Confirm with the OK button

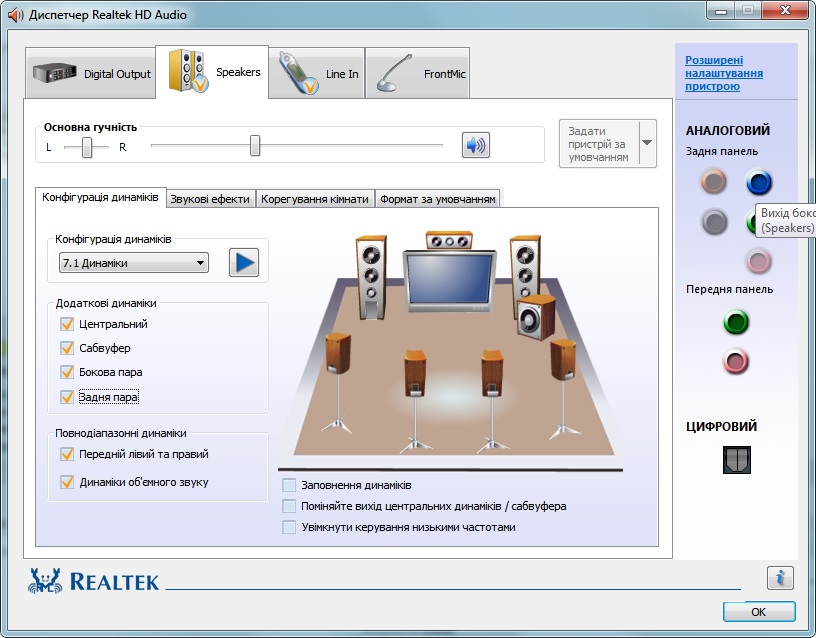759,612
